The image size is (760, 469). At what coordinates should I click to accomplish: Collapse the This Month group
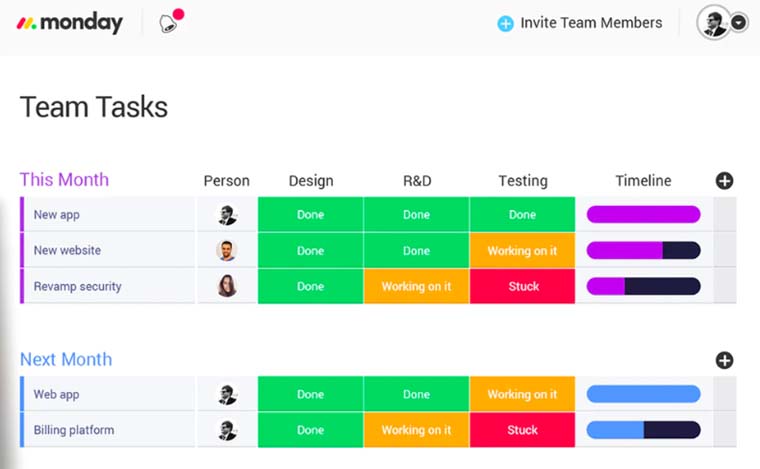pyautogui.click(x=64, y=180)
